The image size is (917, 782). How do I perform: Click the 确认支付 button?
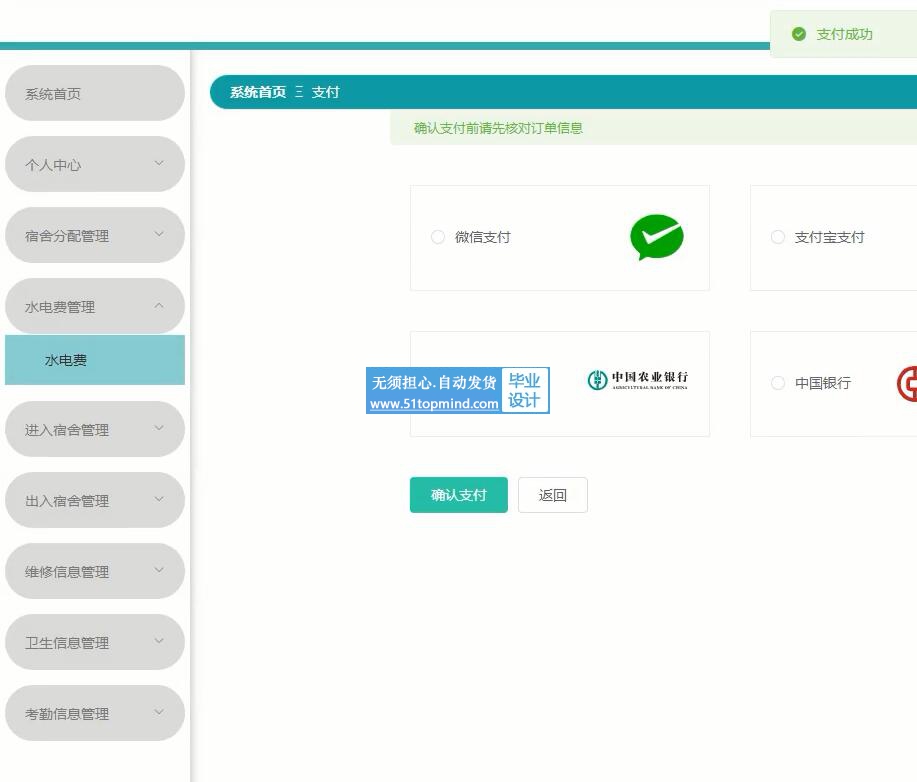coord(458,495)
